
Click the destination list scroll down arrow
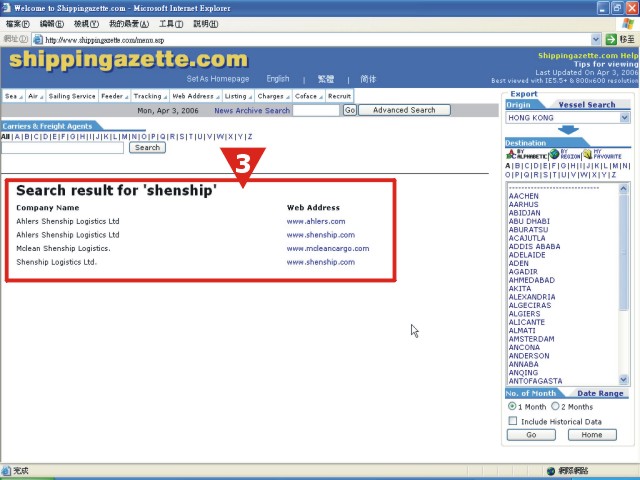pos(623,380)
